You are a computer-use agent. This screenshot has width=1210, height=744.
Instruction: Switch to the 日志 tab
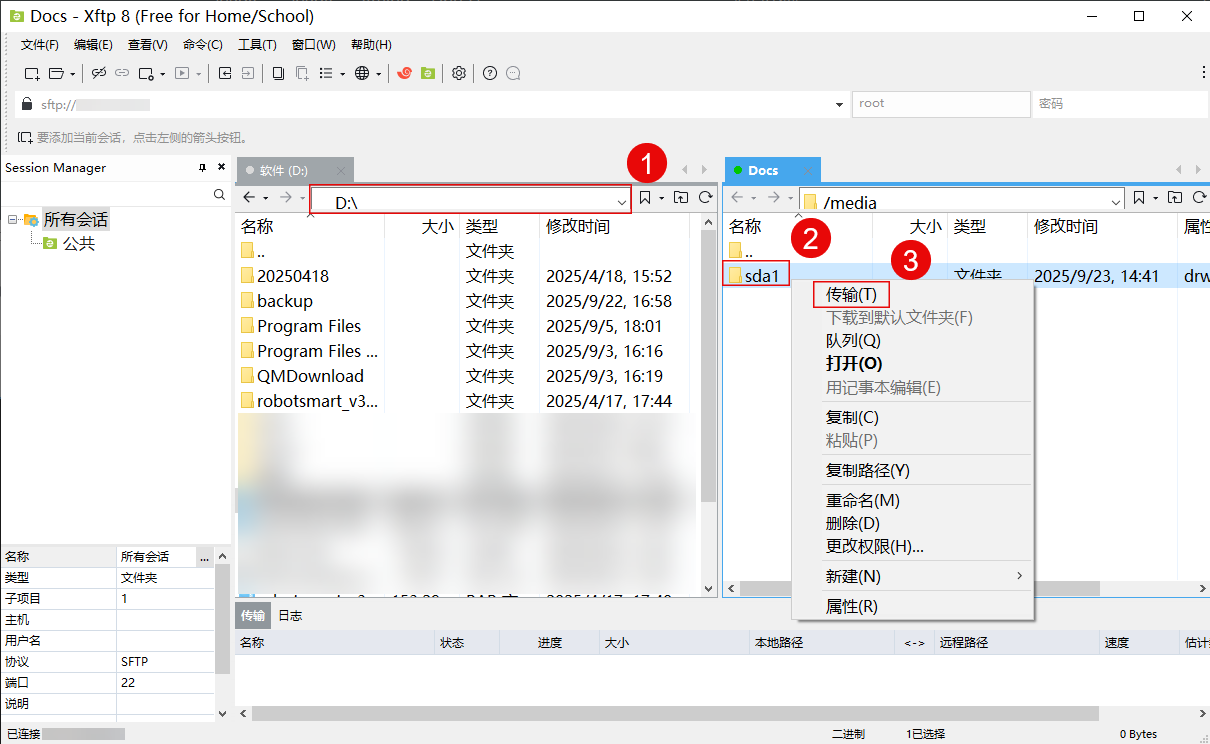[290, 616]
